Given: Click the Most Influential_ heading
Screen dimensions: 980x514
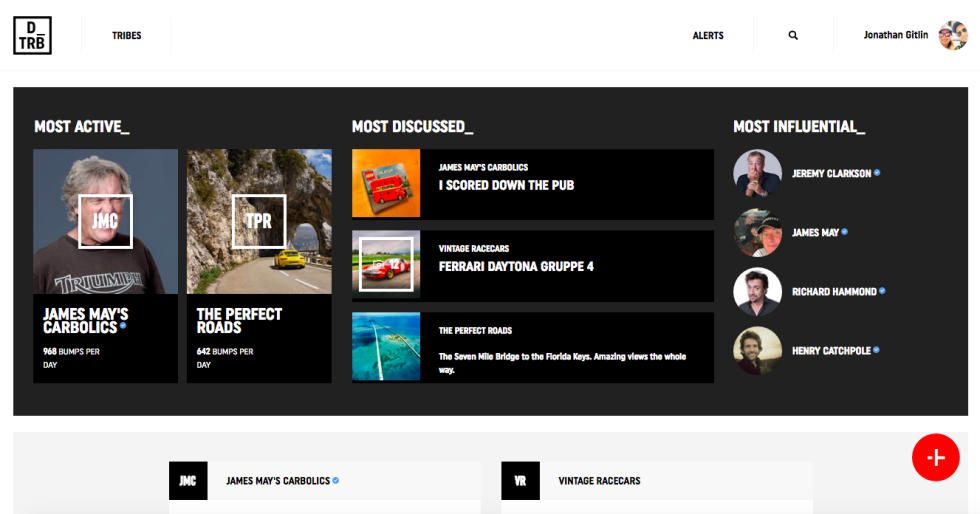Looking at the screenshot, I should pos(799,127).
